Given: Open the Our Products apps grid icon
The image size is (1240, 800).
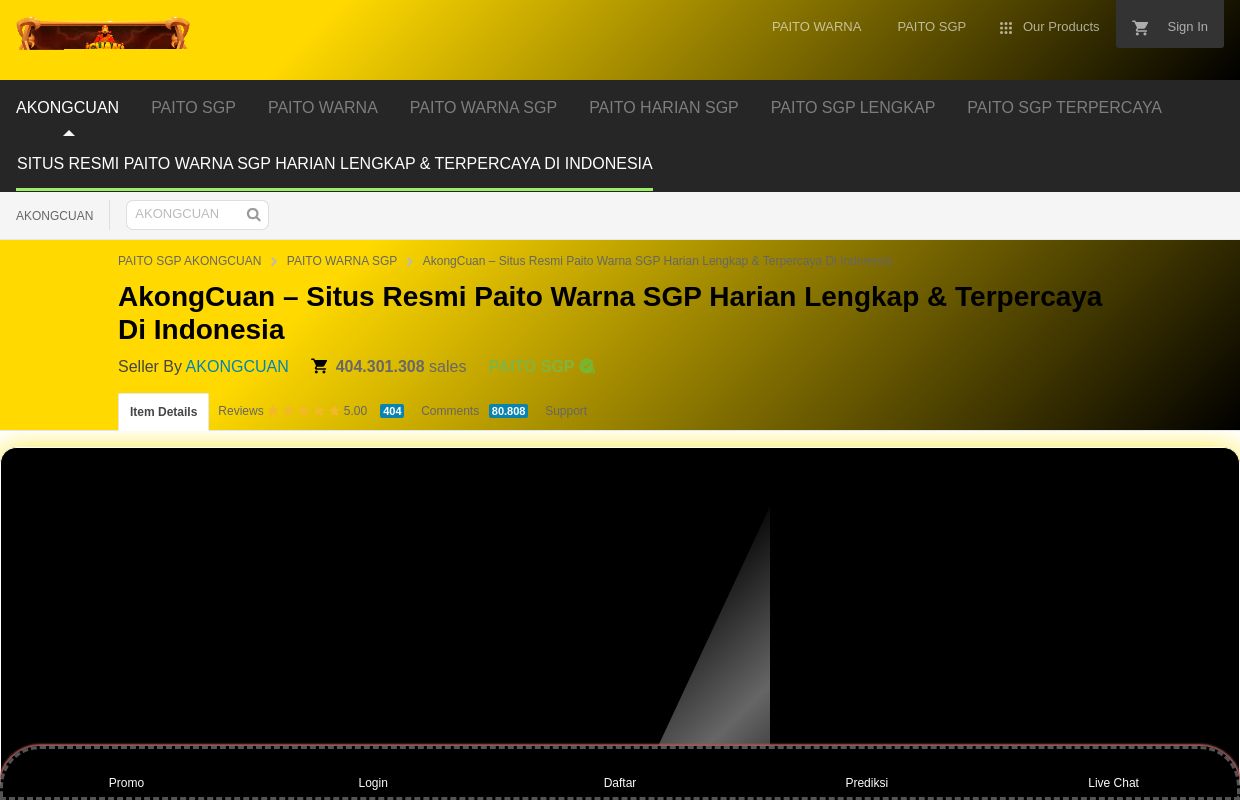Looking at the screenshot, I should pos(1006,28).
